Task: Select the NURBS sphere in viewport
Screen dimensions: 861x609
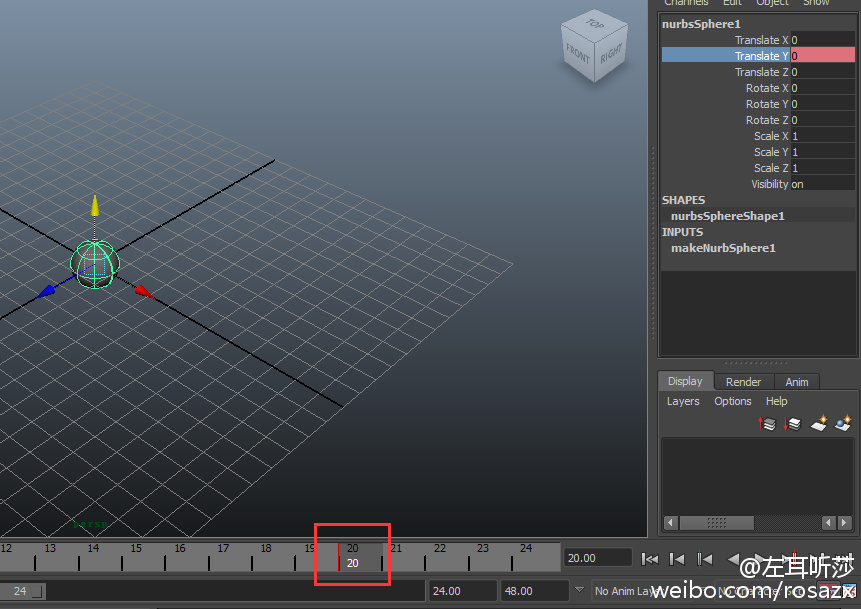Action: pyautogui.click(x=95, y=264)
